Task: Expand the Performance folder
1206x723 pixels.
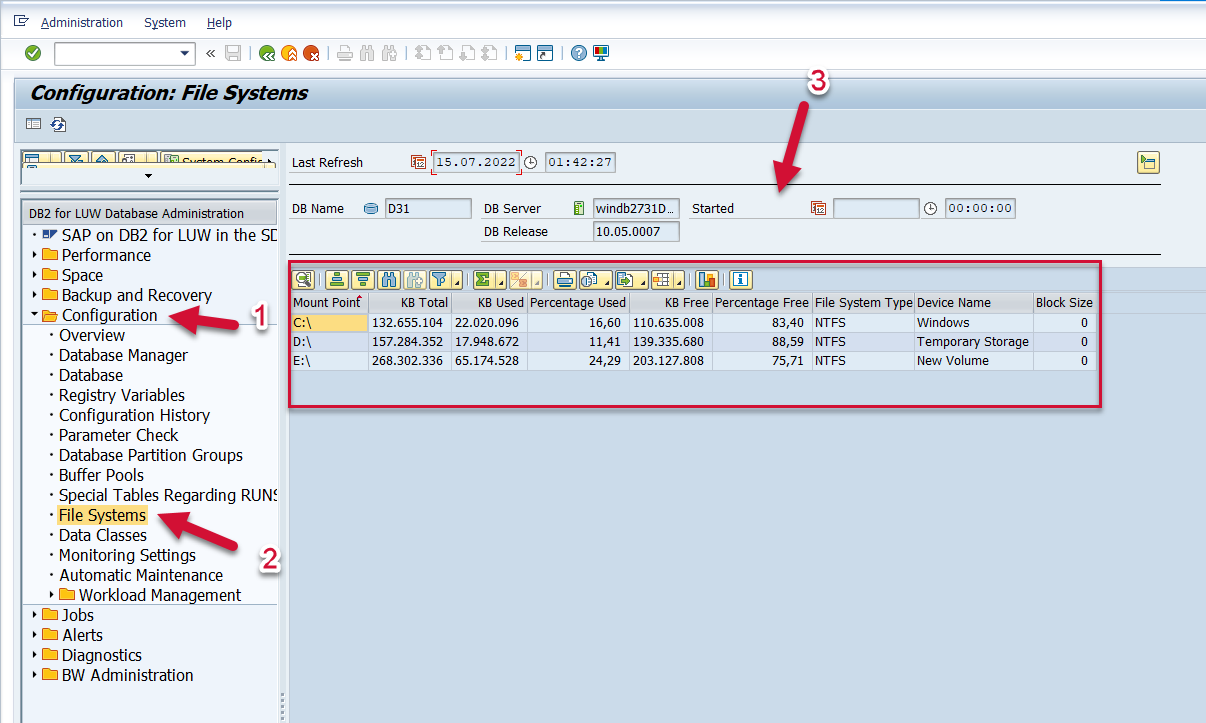Action: (x=35, y=255)
